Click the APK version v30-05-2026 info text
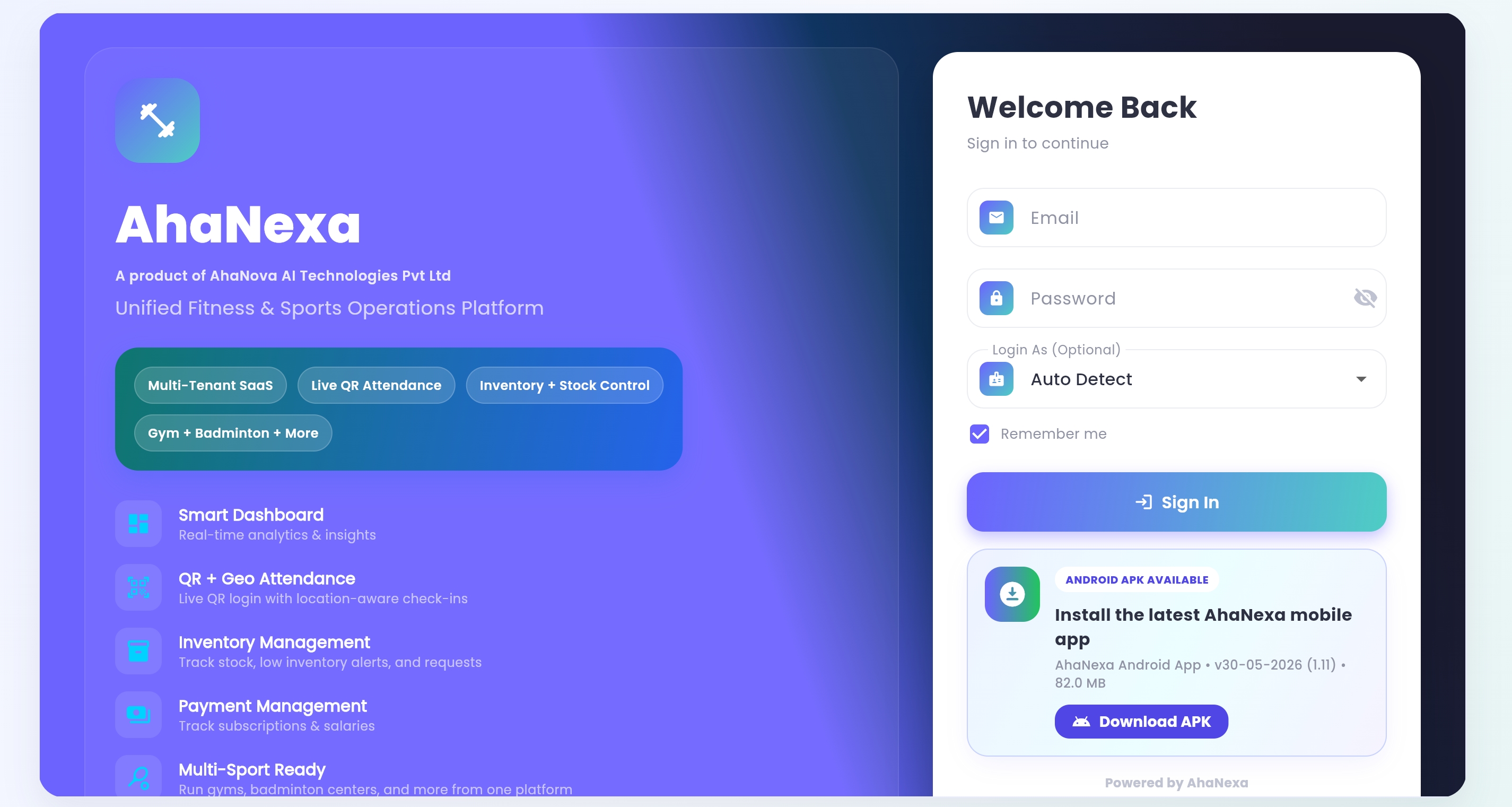 [1200, 674]
